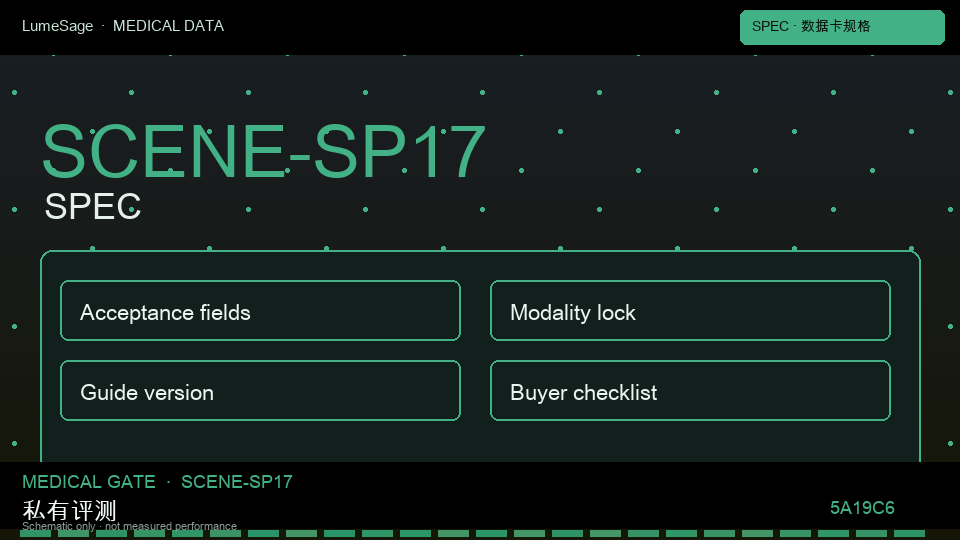Select the MEDICAL DATA header label

point(168,26)
